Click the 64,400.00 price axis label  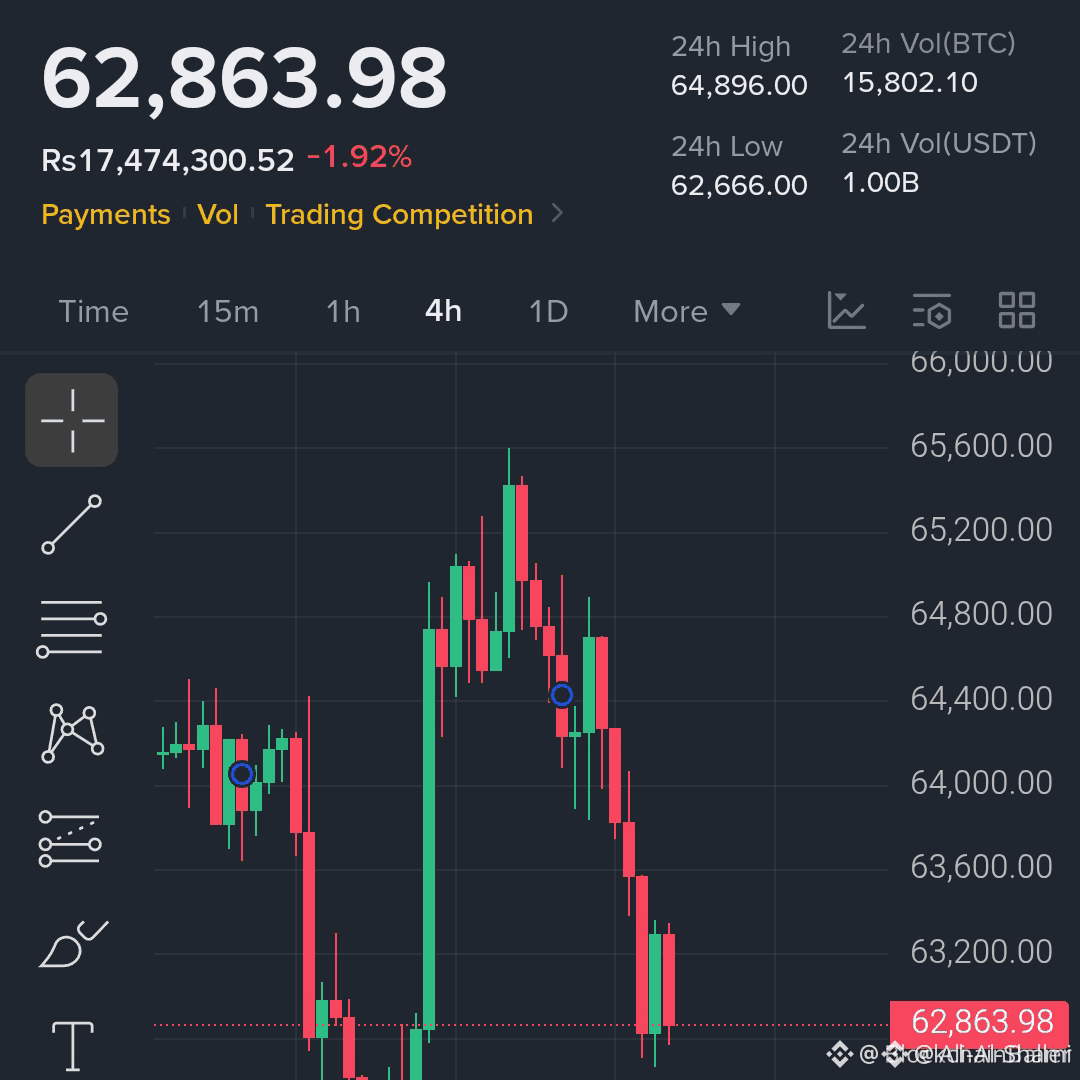tap(982, 698)
